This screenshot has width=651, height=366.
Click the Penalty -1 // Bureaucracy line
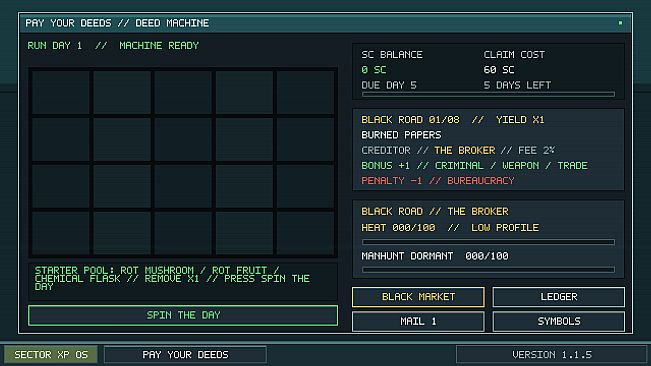pos(438,181)
